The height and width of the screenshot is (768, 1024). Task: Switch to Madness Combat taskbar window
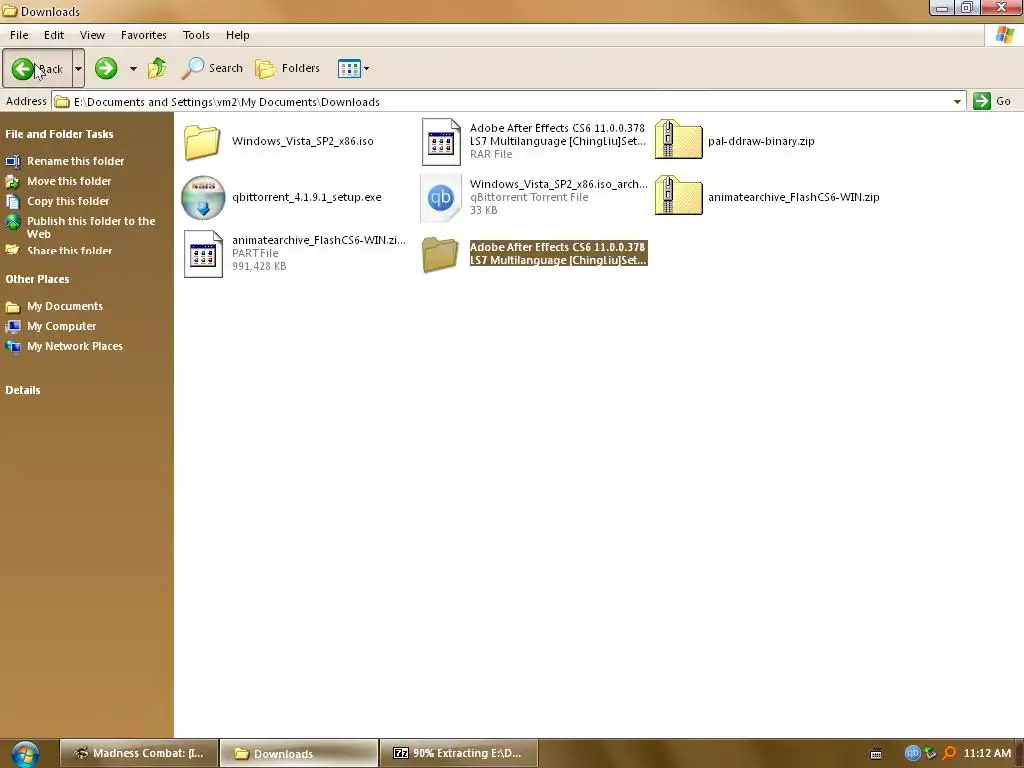click(x=138, y=754)
